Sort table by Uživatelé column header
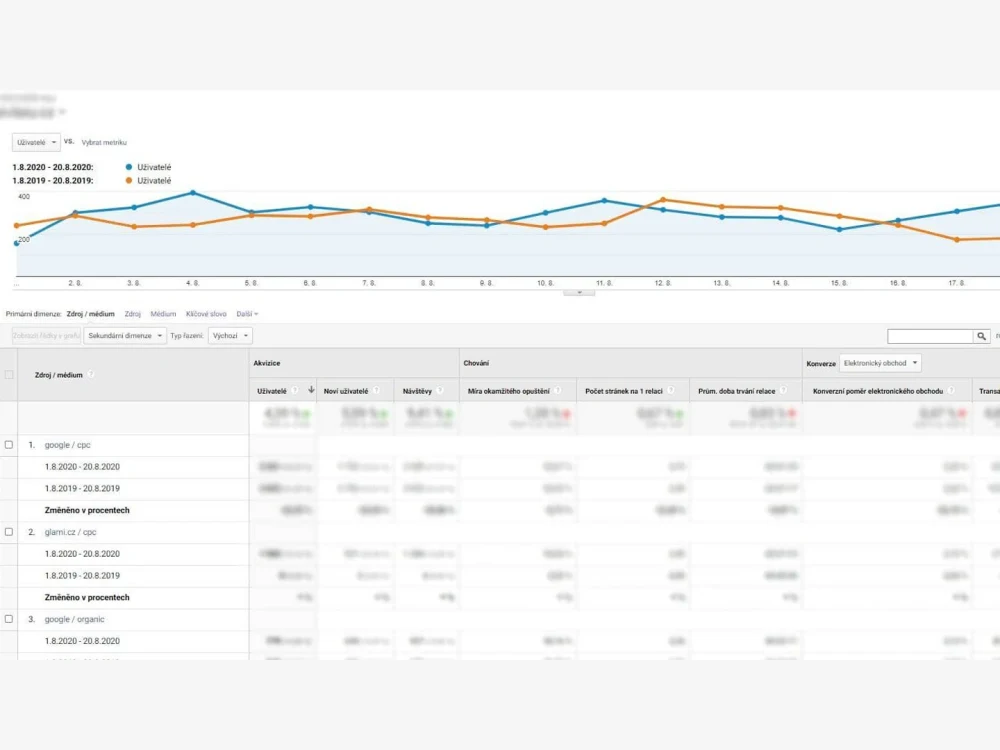Screen dimensions: 1000x750 [x=272, y=391]
